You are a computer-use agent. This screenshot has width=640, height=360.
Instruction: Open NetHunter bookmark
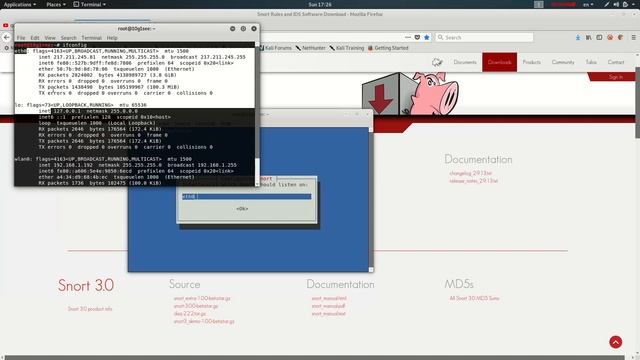[311, 48]
